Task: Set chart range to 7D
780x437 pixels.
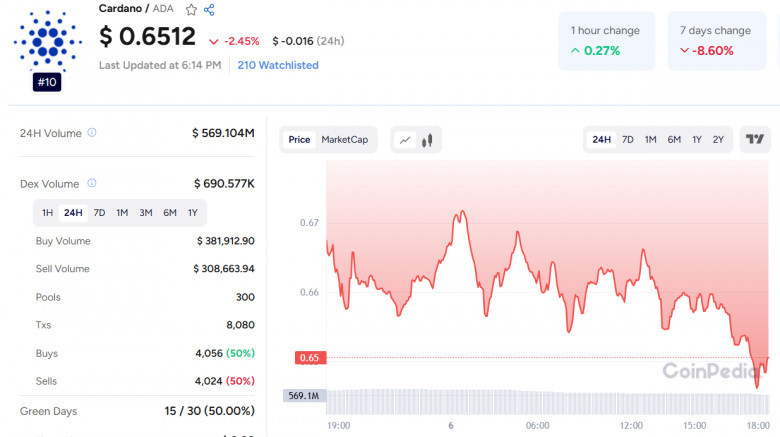Action: pyautogui.click(x=628, y=140)
